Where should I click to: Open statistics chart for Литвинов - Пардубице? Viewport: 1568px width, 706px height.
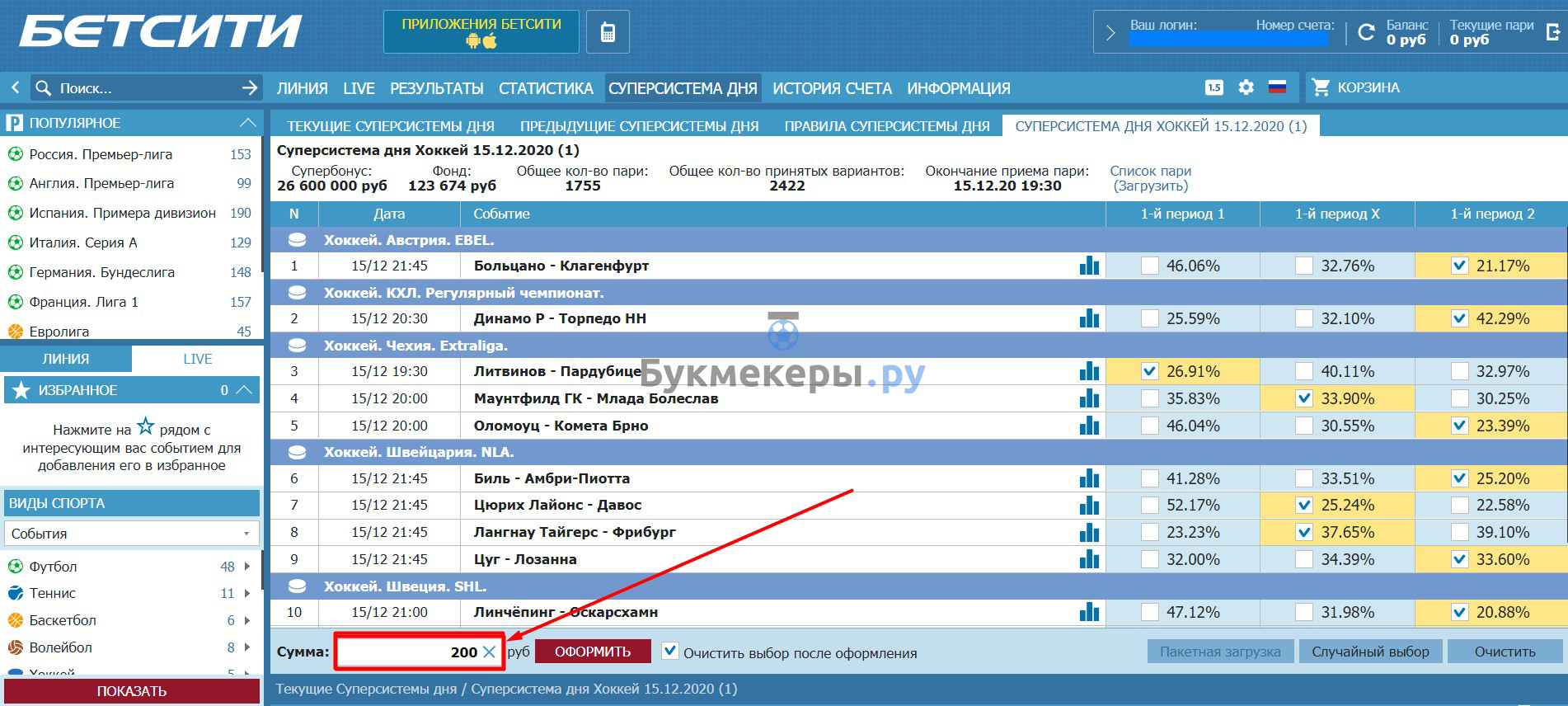(x=1089, y=371)
